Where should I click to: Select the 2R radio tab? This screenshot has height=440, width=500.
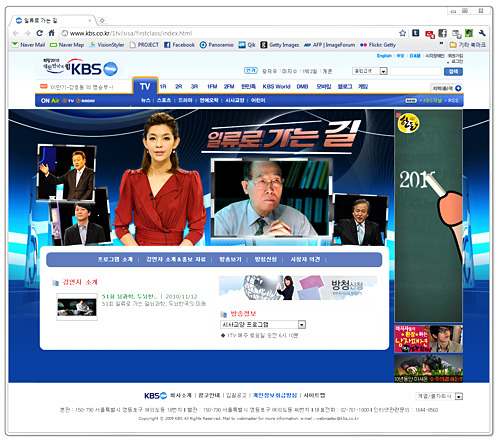click(179, 87)
